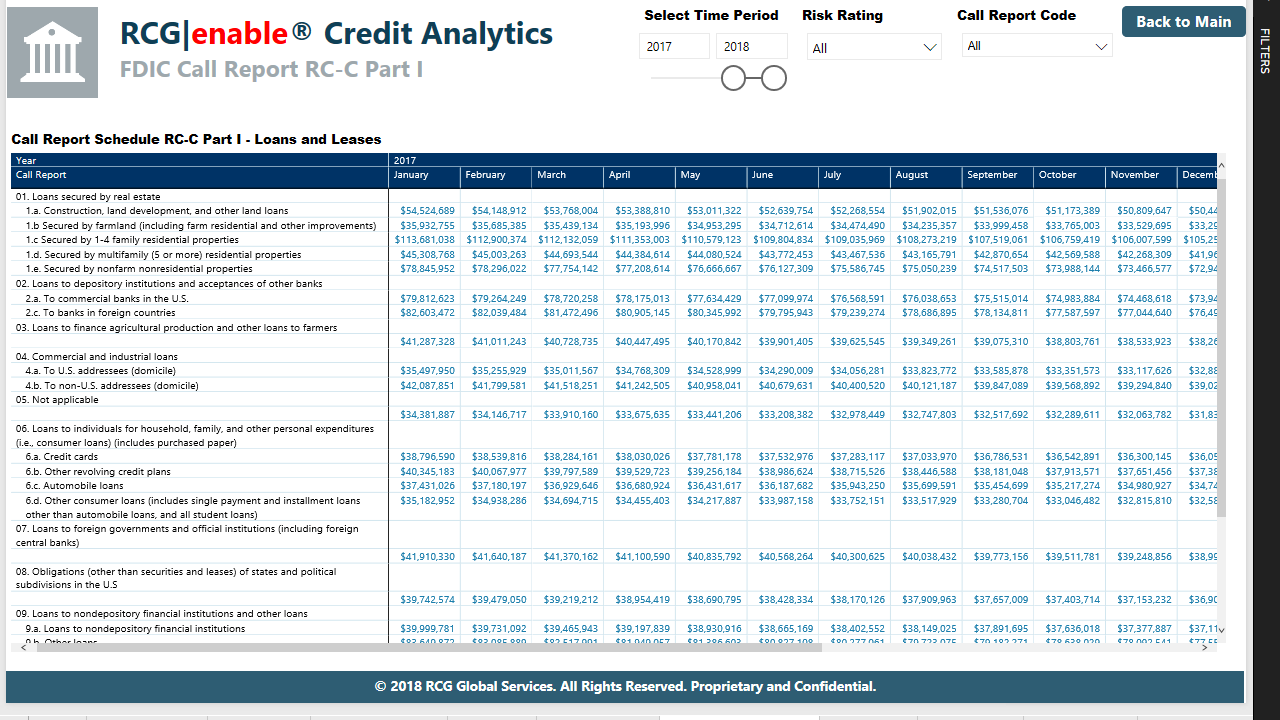Click the table's vertical scrollbar down arrow
The image size is (1280, 720).
tap(1221, 630)
